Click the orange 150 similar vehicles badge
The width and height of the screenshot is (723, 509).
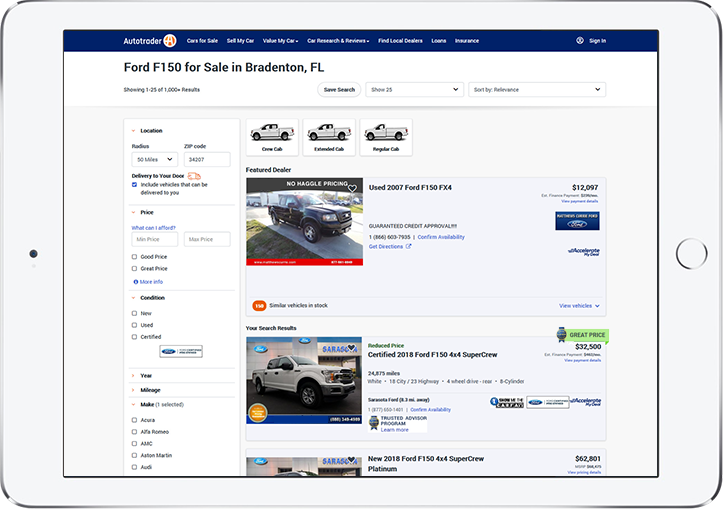point(259,306)
